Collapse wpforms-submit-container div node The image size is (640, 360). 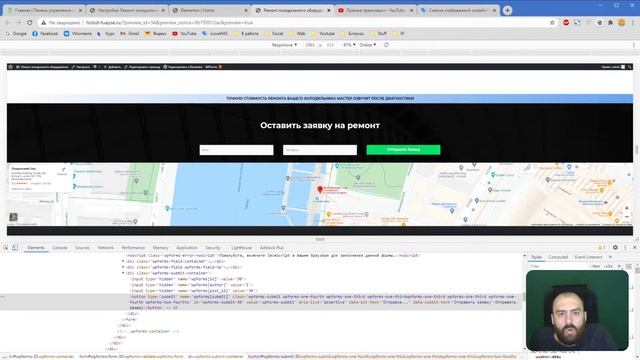tap(123, 273)
